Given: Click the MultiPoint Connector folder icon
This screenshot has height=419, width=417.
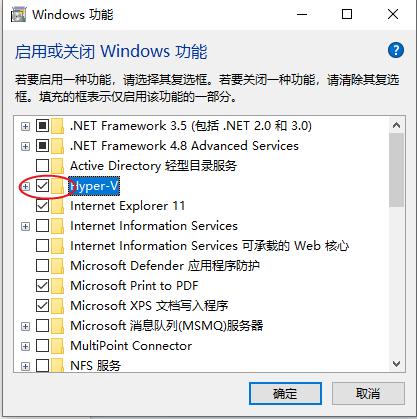Looking at the screenshot, I should click(x=58, y=346).
